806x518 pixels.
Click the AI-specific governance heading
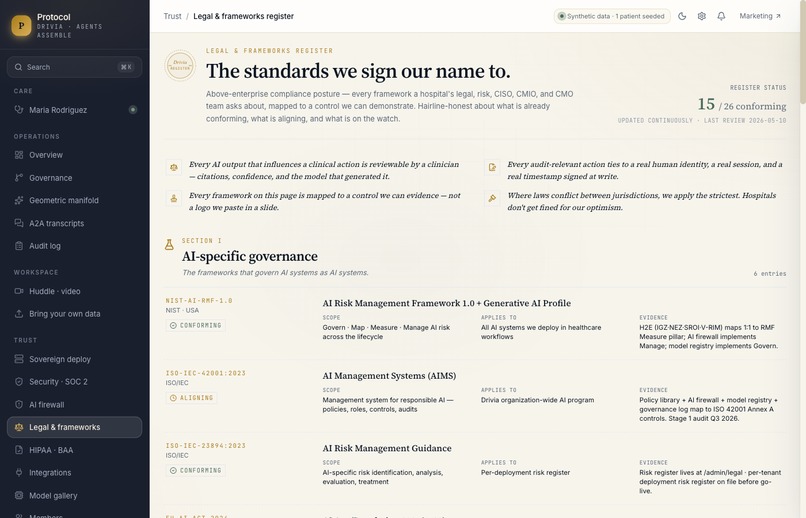250,256
